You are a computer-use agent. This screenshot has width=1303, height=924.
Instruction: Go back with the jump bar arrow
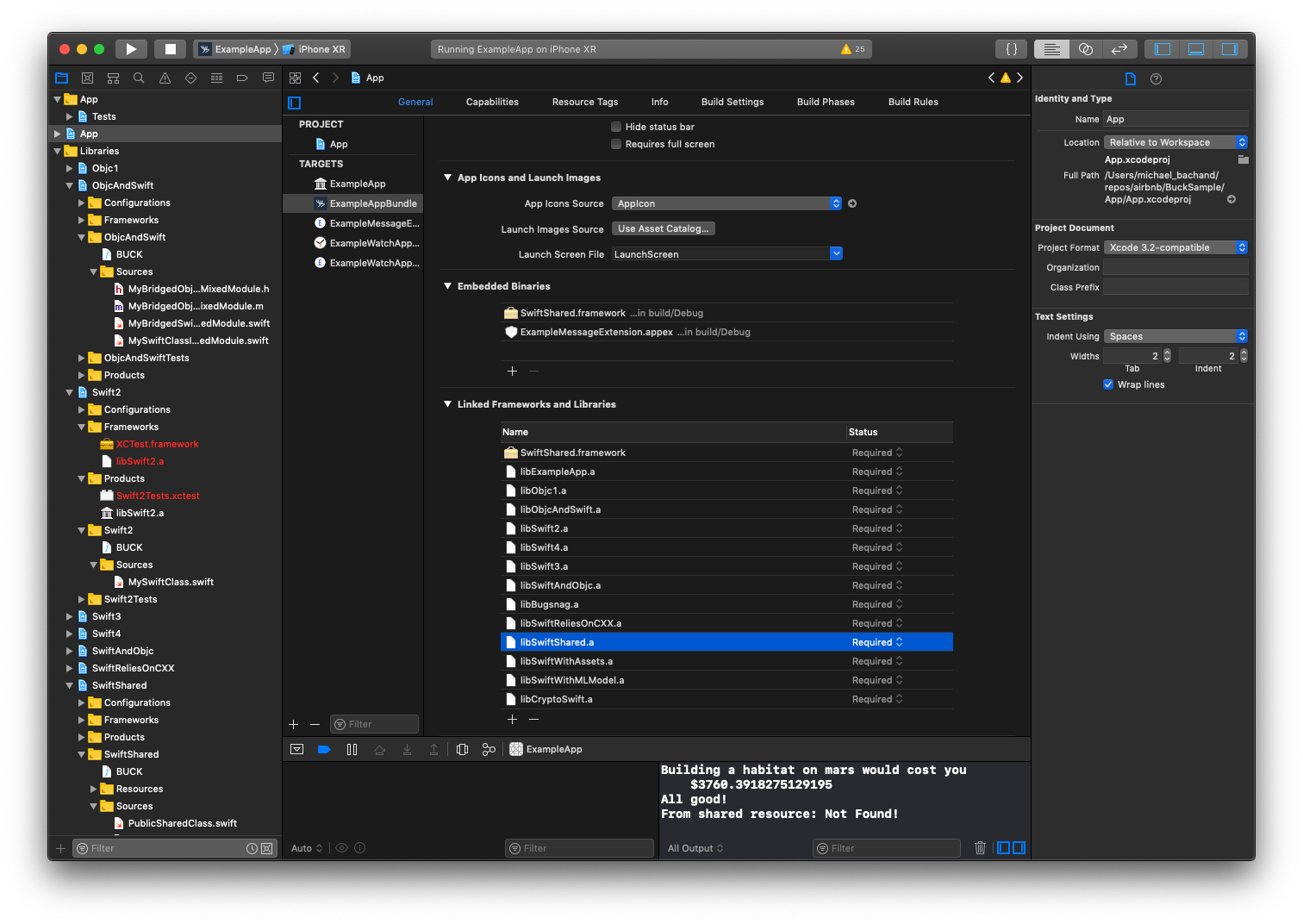pos(316,78)
